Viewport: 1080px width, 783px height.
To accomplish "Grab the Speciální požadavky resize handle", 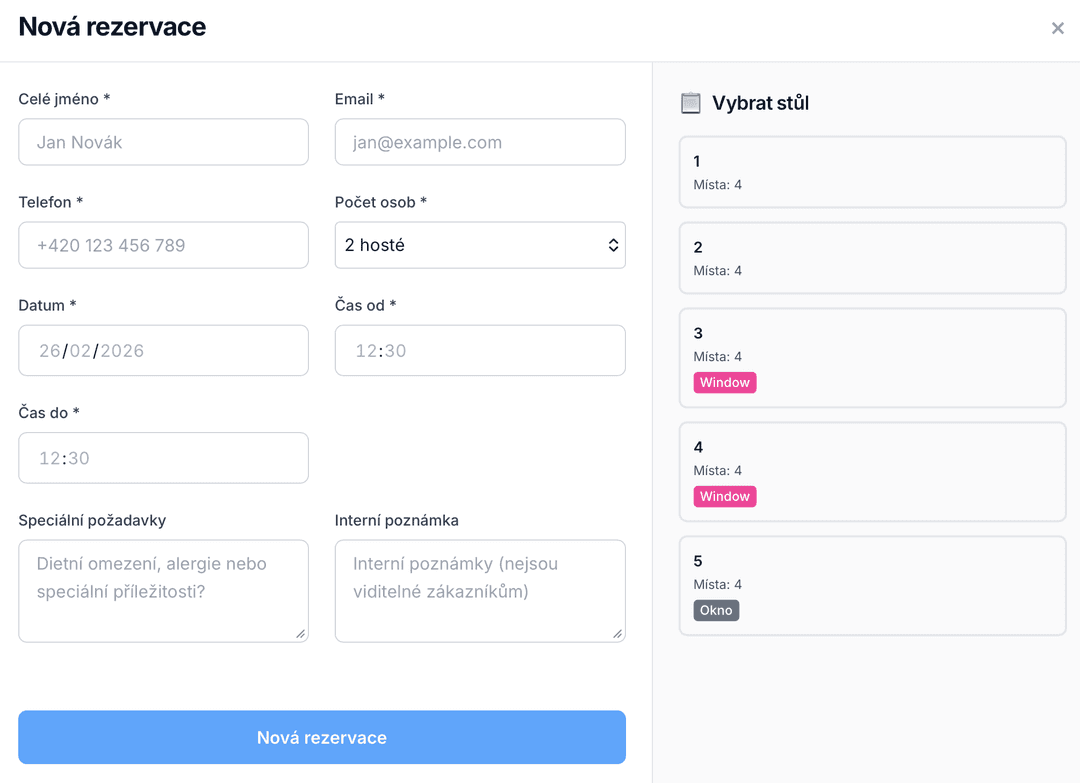I will (x=300, y=633).
